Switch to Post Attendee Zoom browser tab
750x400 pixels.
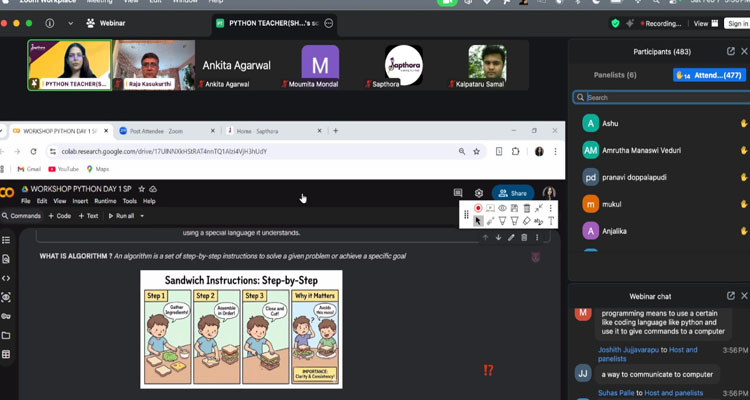(165, 131)
